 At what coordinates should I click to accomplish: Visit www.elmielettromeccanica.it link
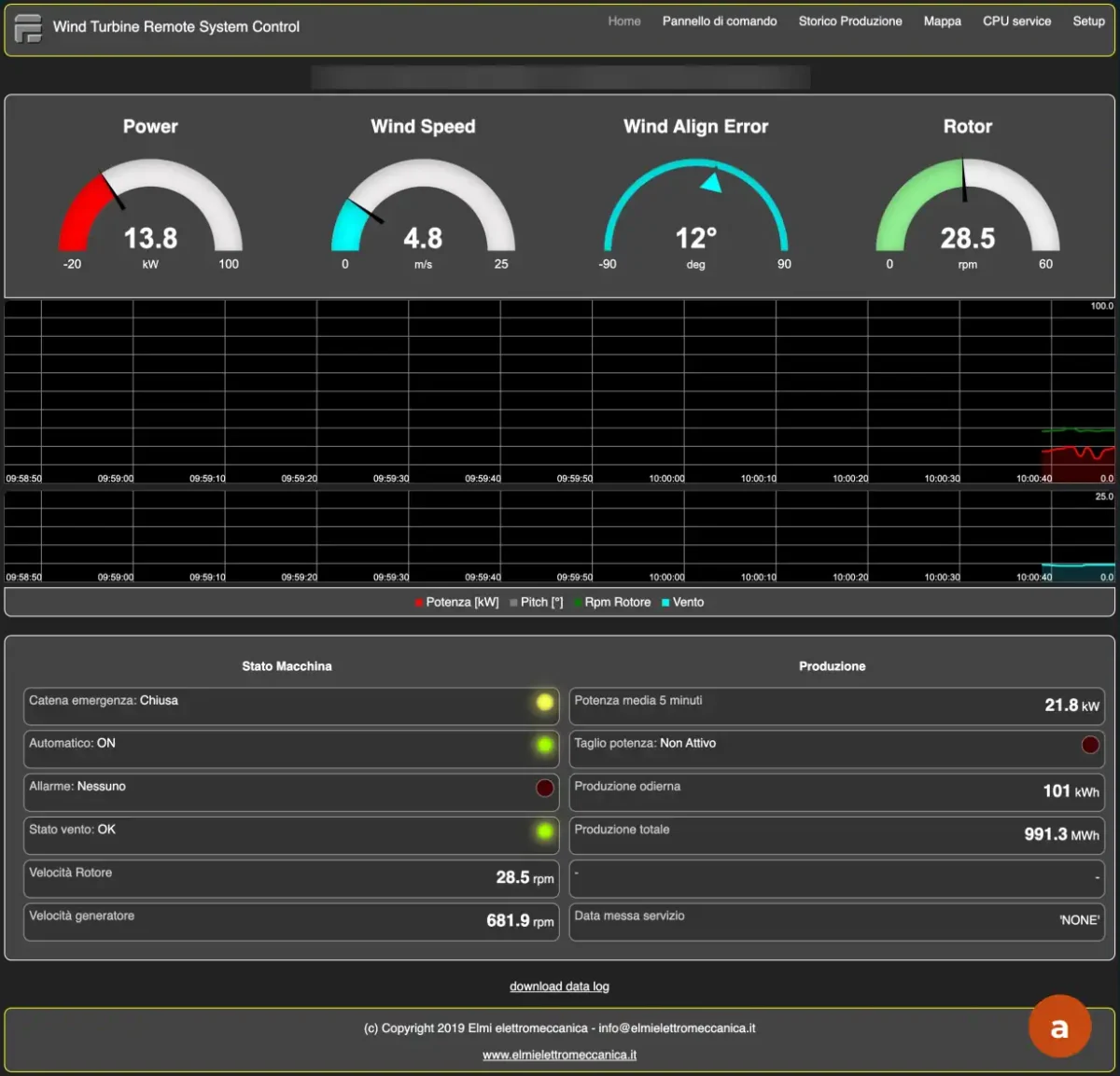point(559,1055)
